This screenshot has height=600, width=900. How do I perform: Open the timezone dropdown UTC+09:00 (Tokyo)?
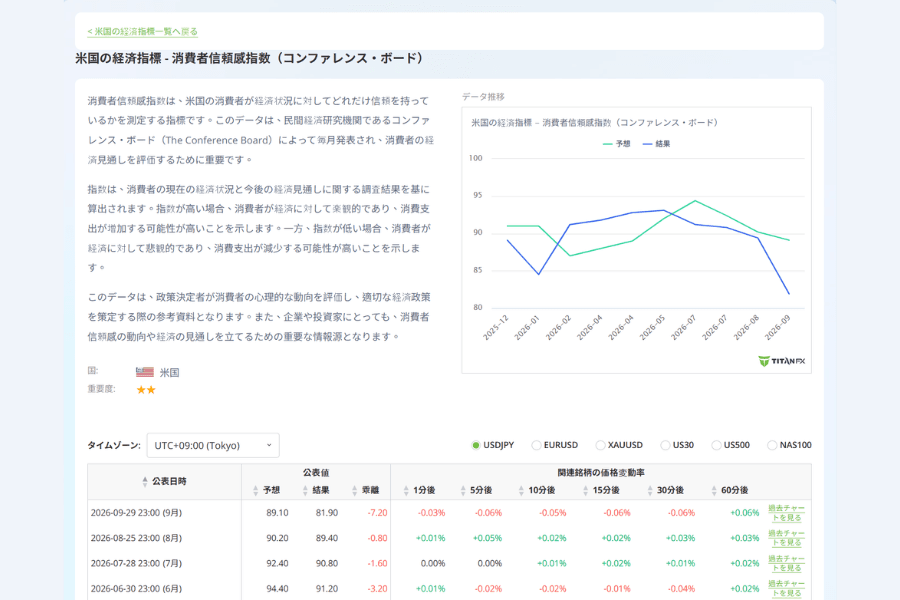click(x=213, y=446)
